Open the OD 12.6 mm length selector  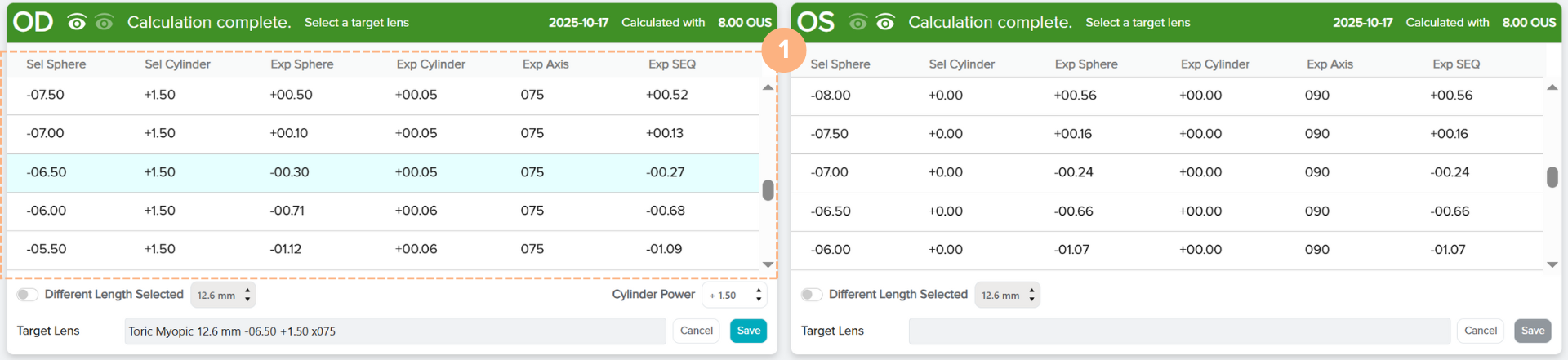click(223, 295)
